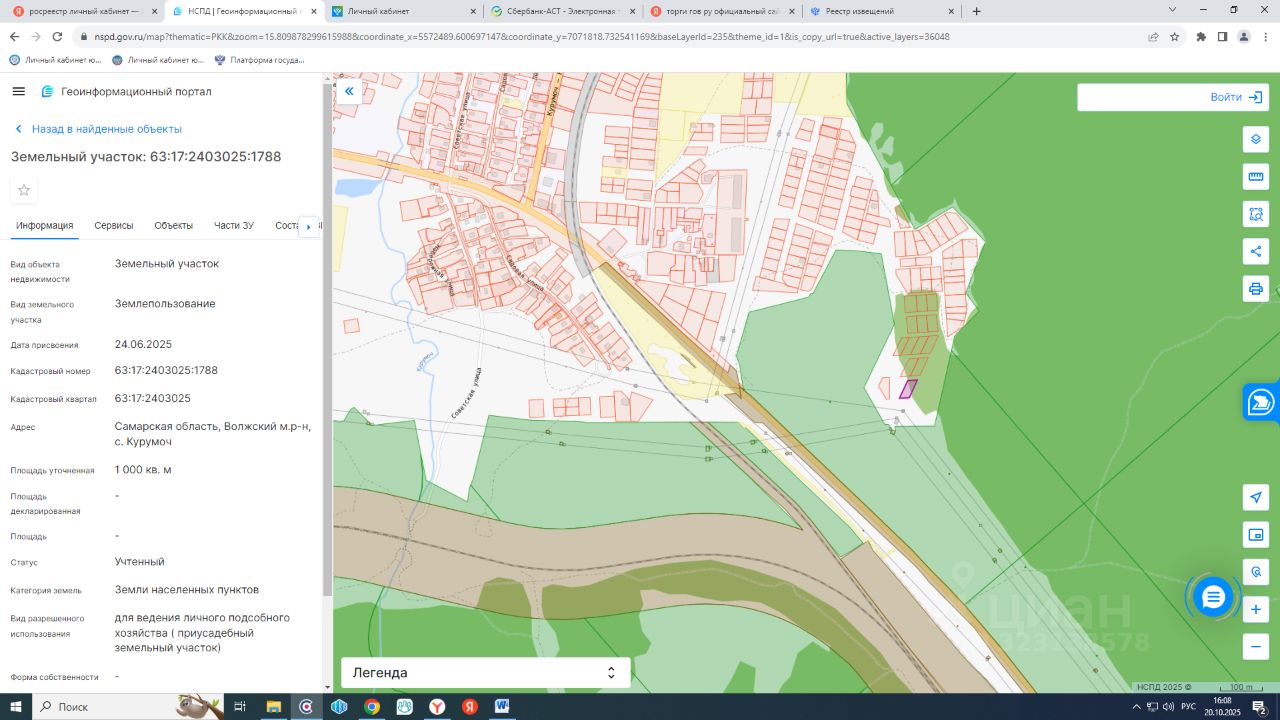Click the my location arrow icon
The image size is (1280, 720).
(x=1256, y=497)
